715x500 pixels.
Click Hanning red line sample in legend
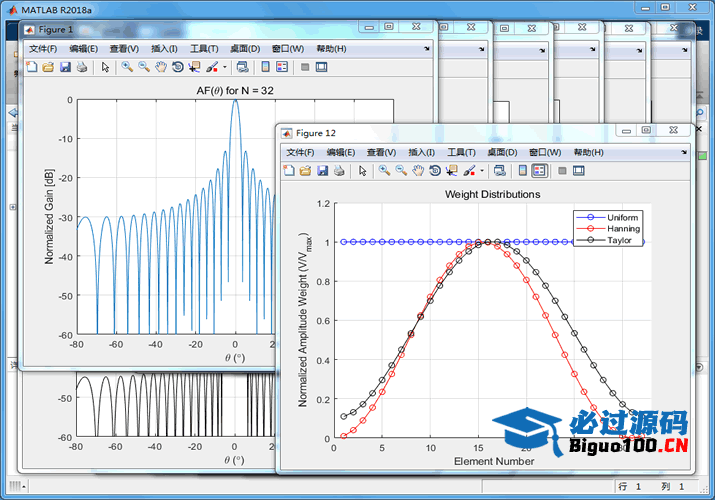(x=589, y=229)
